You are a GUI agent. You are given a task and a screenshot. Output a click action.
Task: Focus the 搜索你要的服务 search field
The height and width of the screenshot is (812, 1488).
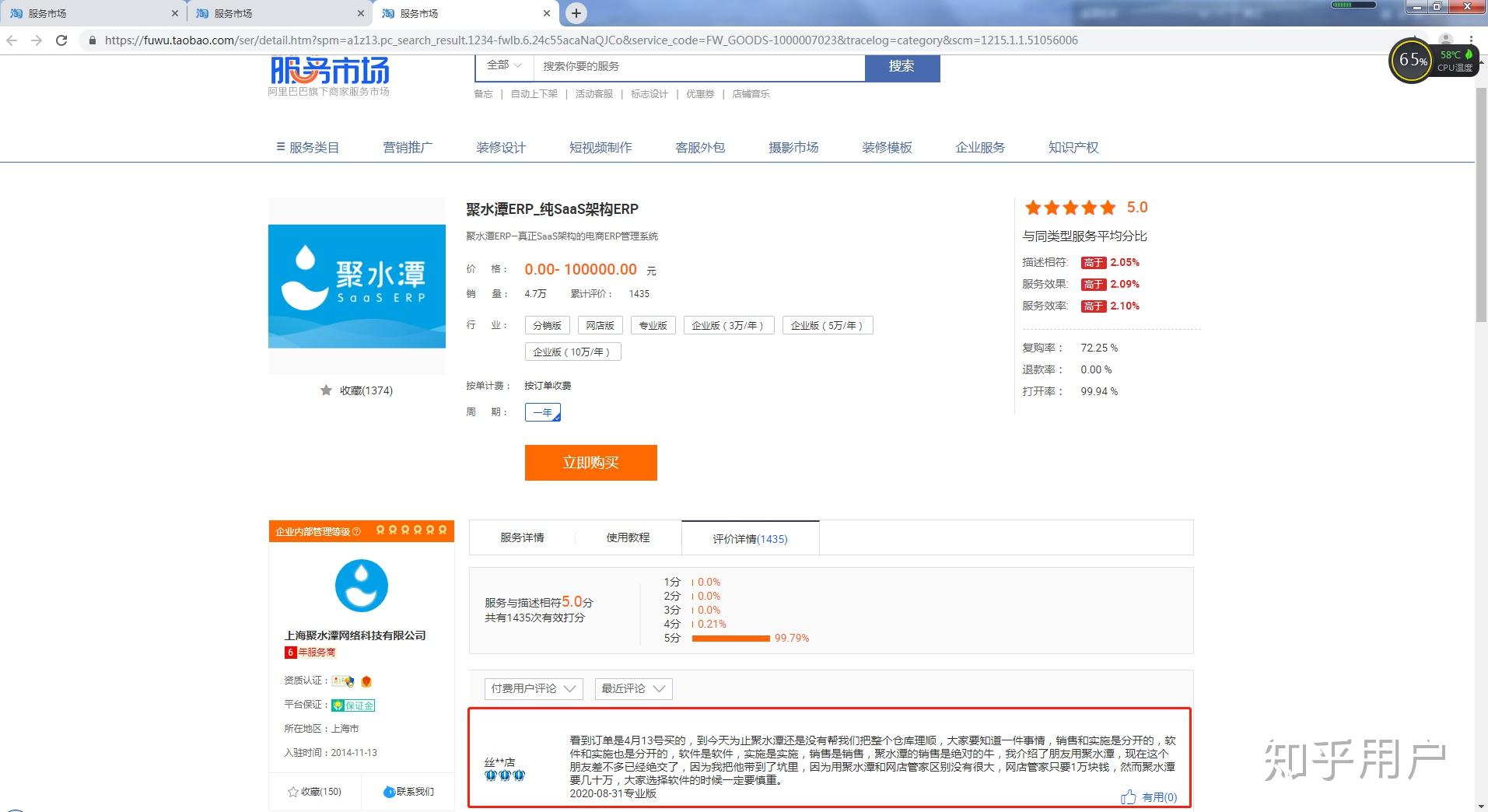coord(698,66)
